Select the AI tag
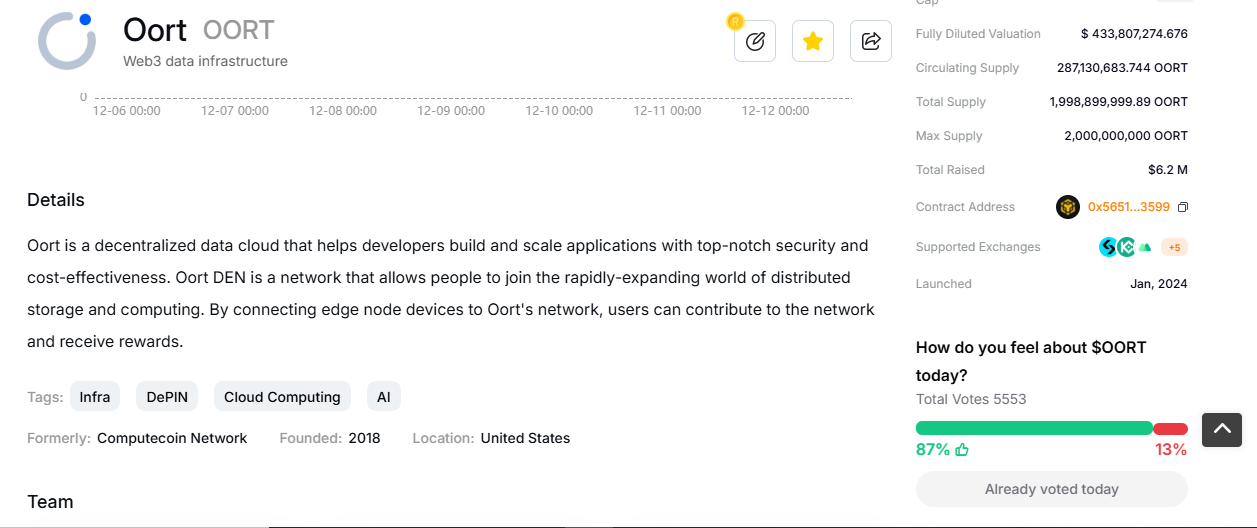Viewport: 1257px width, 528px height. [x=384, y=397]
